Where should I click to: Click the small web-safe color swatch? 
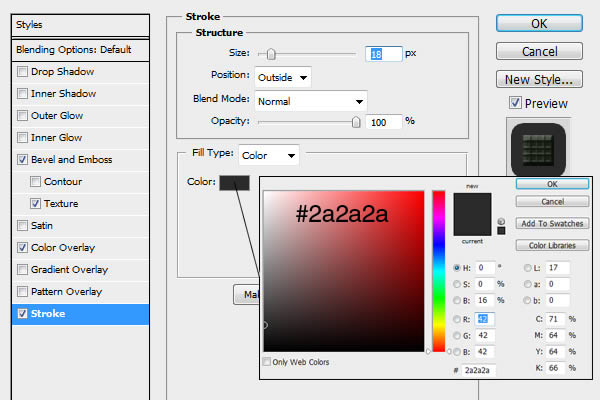pyautogui.click(x=501, y=229)
